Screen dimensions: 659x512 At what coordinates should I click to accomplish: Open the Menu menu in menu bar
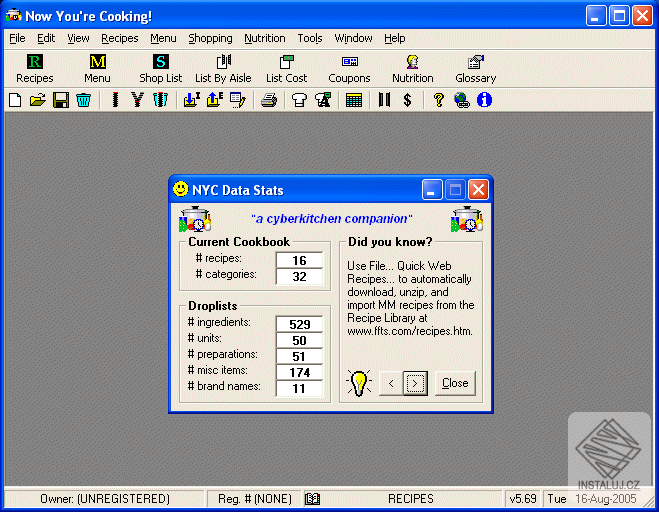(x=163, y=38)
